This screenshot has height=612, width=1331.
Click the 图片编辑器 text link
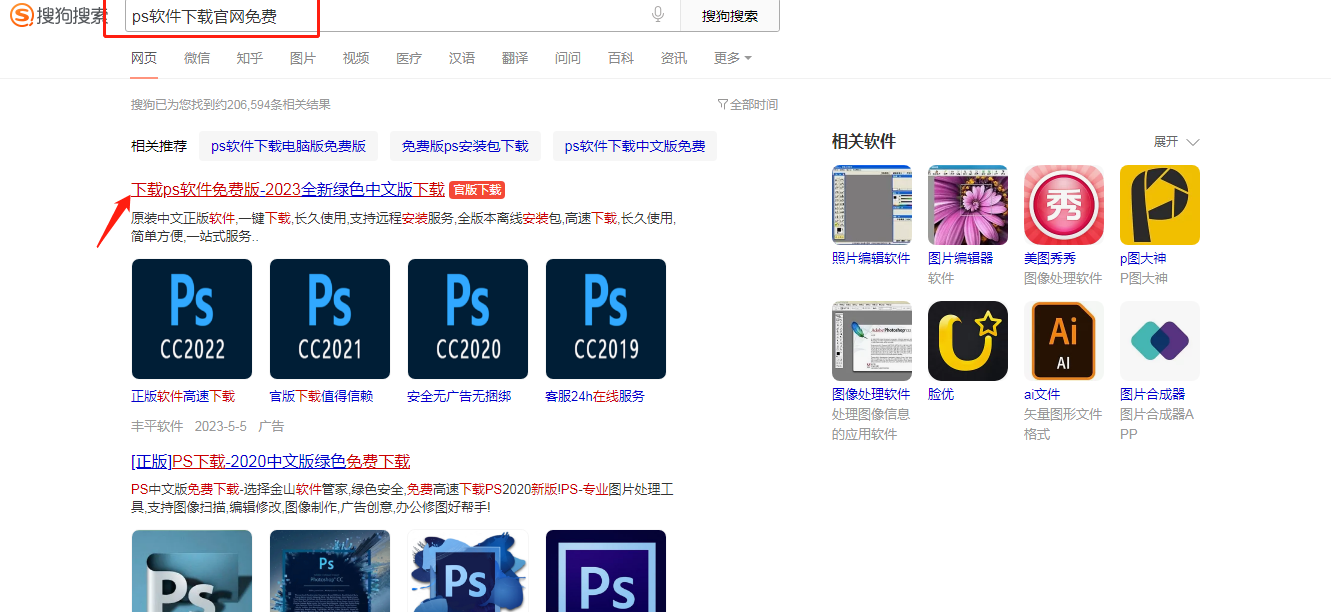point(961,258)
